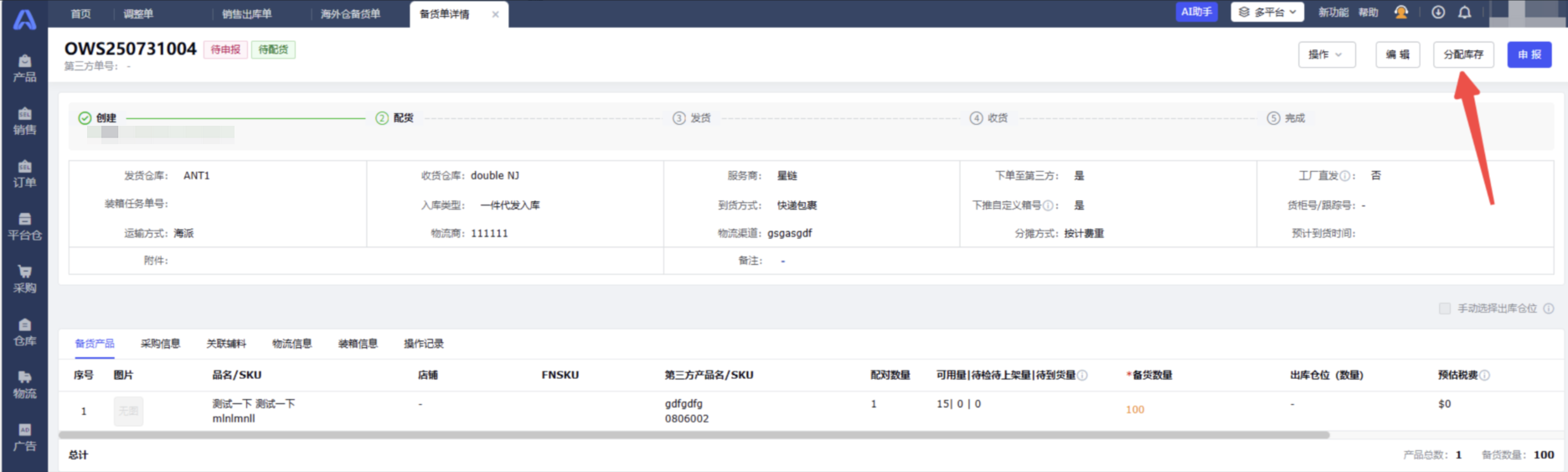Click third-party SKU 0806002

[687, 418]
